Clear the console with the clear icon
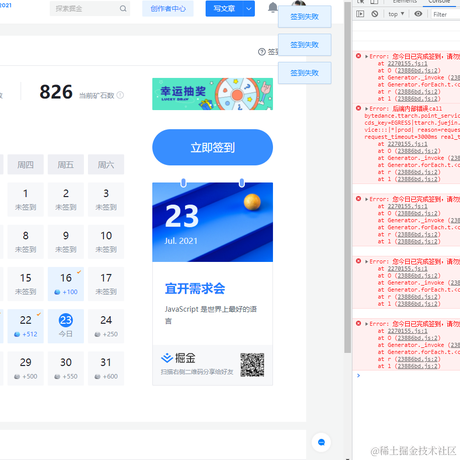 [x=375, y=14]
